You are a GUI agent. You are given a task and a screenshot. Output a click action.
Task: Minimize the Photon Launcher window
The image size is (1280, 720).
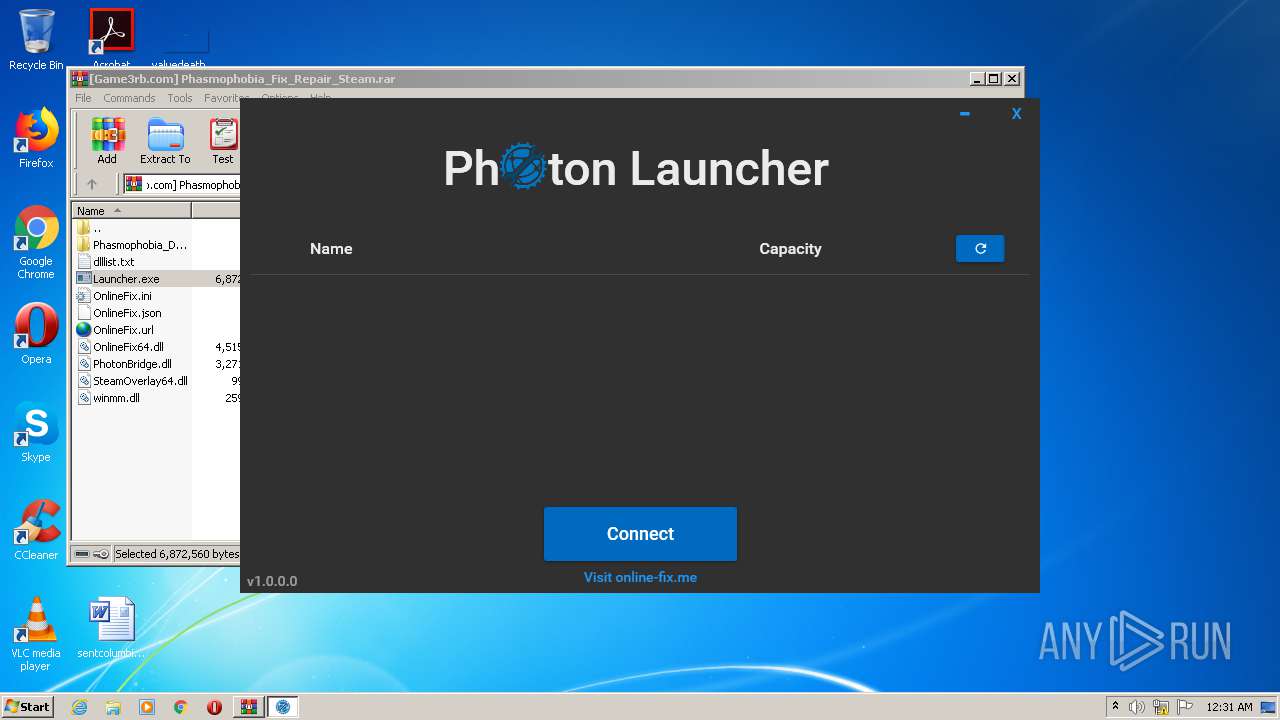point(965,114)
